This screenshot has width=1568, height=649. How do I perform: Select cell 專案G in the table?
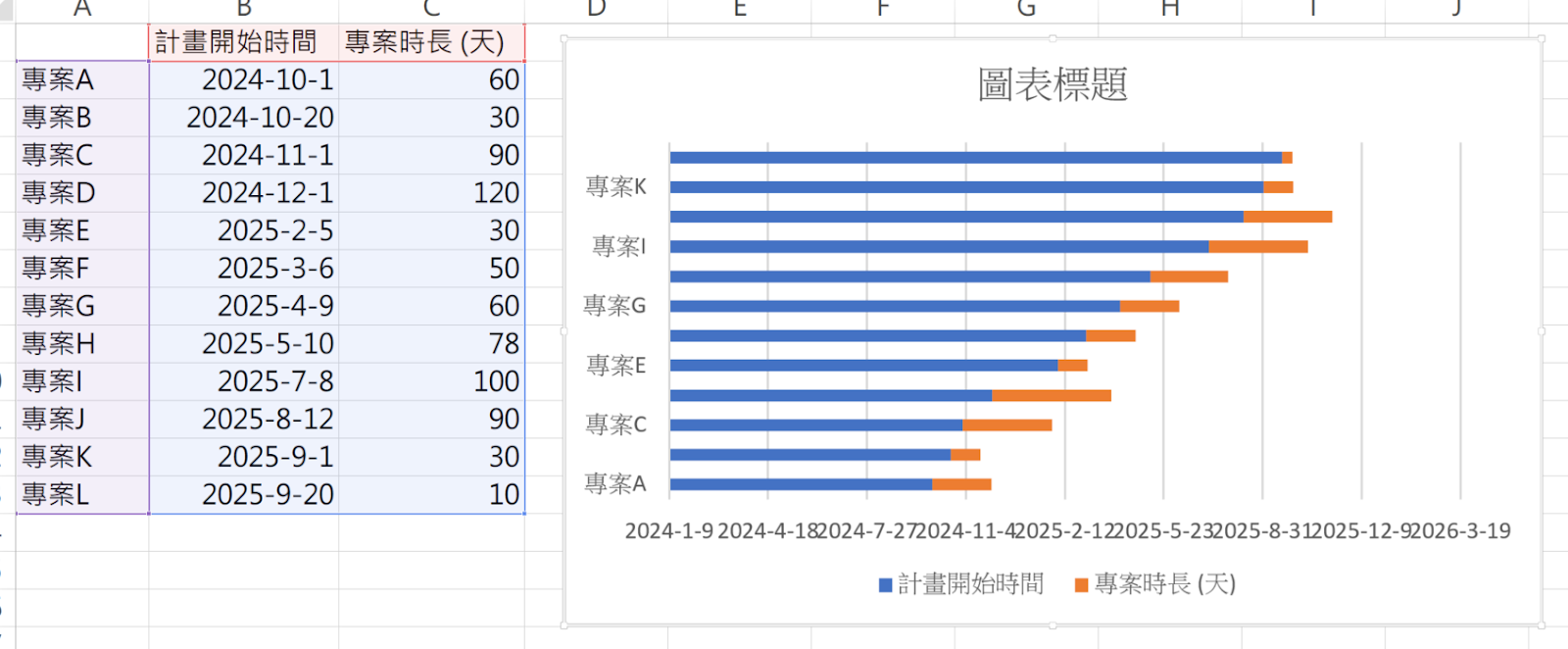[x=82, y=306]
